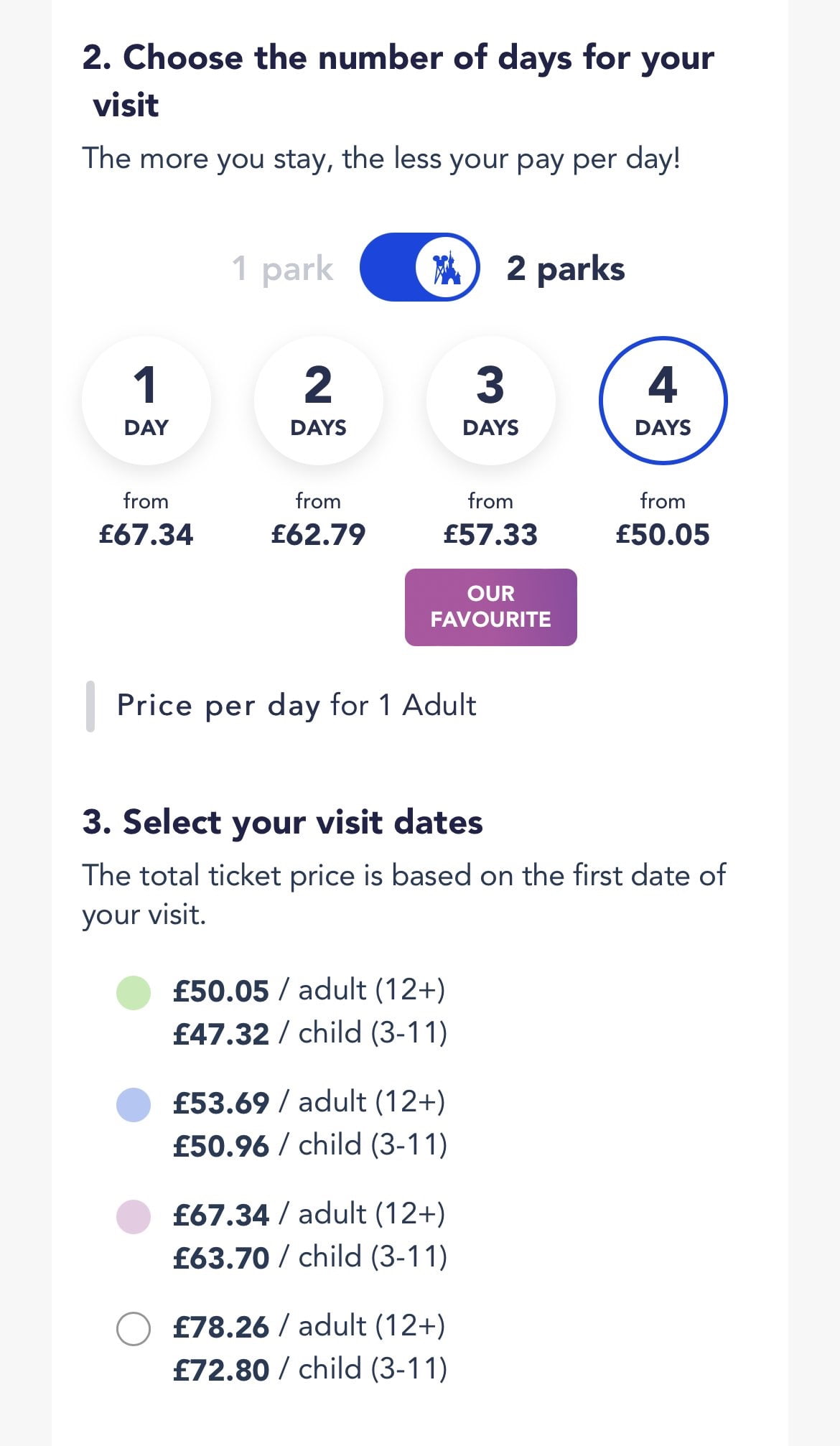Click the castle icon on the park toggle
Viewport: 840px width, 1446px height.
pyautogui.click(x=447, y=268)
